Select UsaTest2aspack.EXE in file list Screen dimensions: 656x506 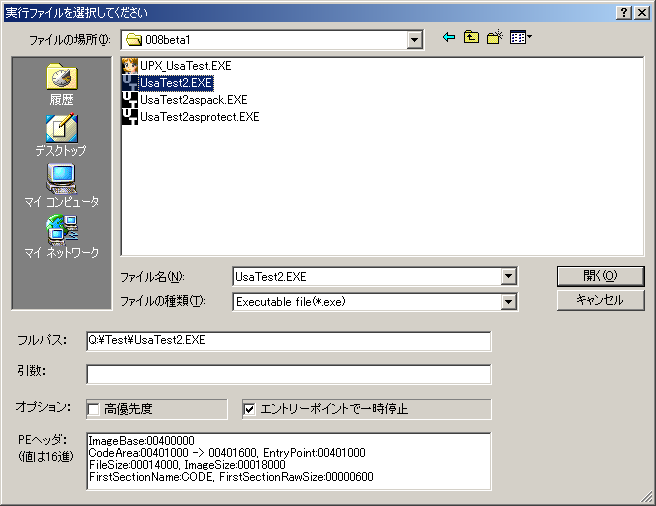click(193, 100)
